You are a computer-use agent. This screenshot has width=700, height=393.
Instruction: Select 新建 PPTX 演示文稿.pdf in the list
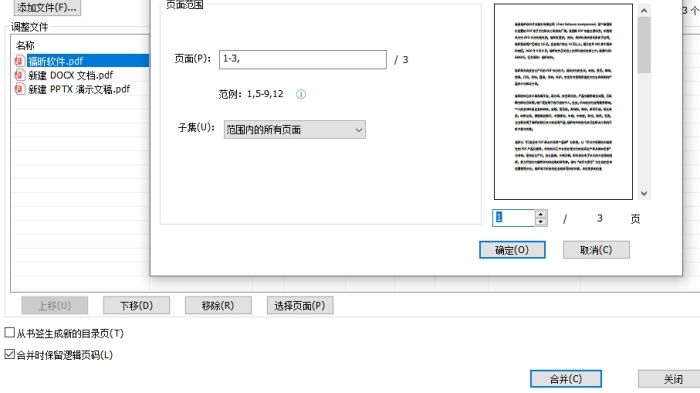point(79,89)
